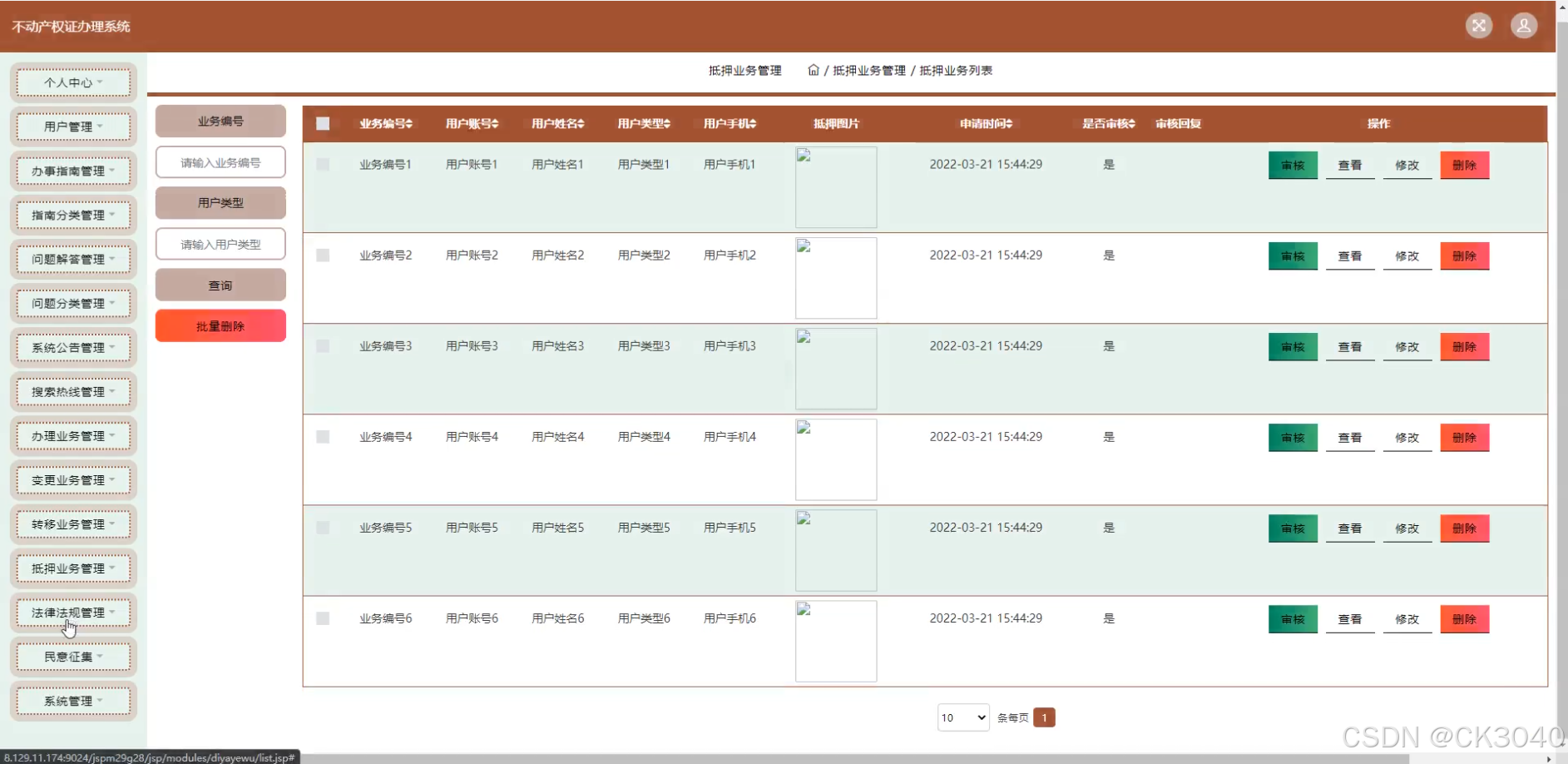Expand the 个人中心 sidebar menu

73,82
